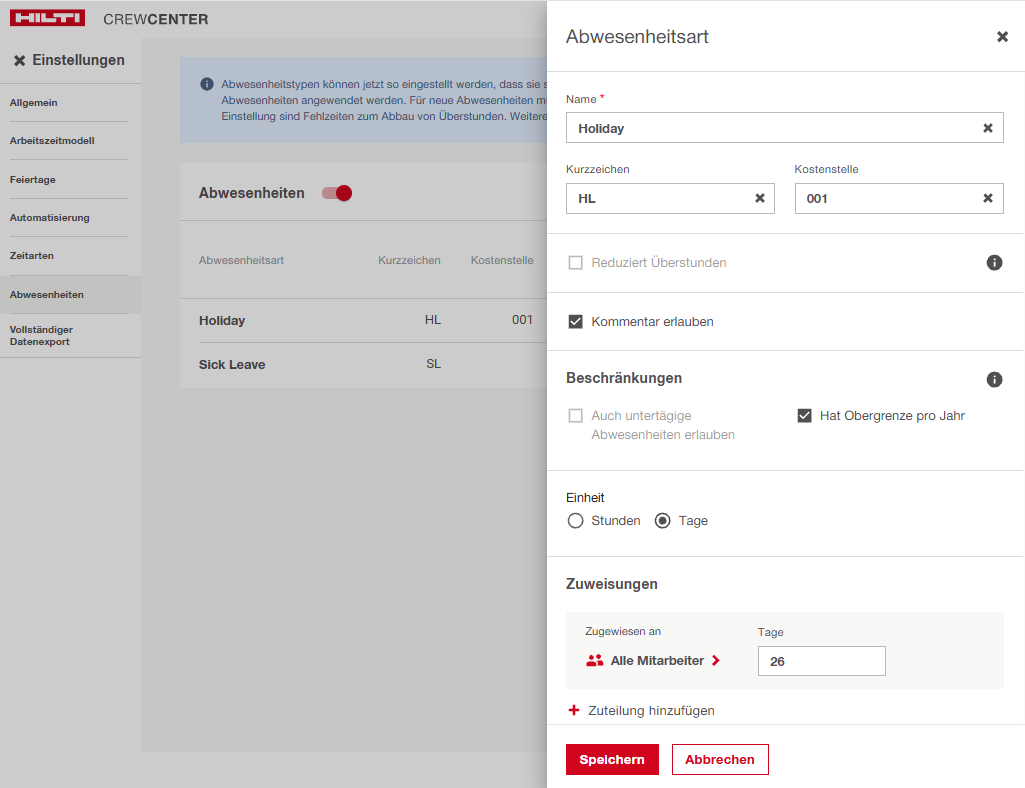Click into the Tage number field
Viewport: 1025px width, 788px height.
(x=821, y=661)
